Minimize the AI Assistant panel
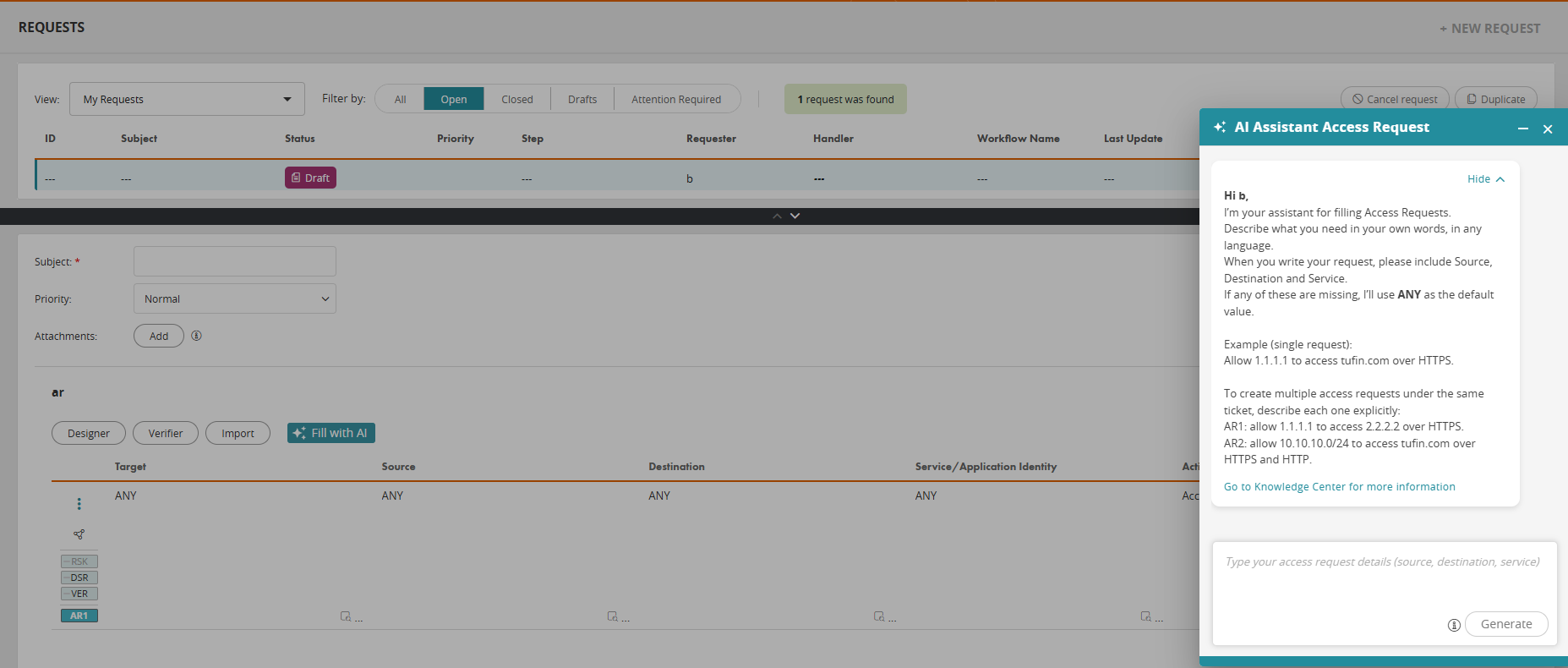This screenshot has height=668, width=1568. [x=1523, y=129]
